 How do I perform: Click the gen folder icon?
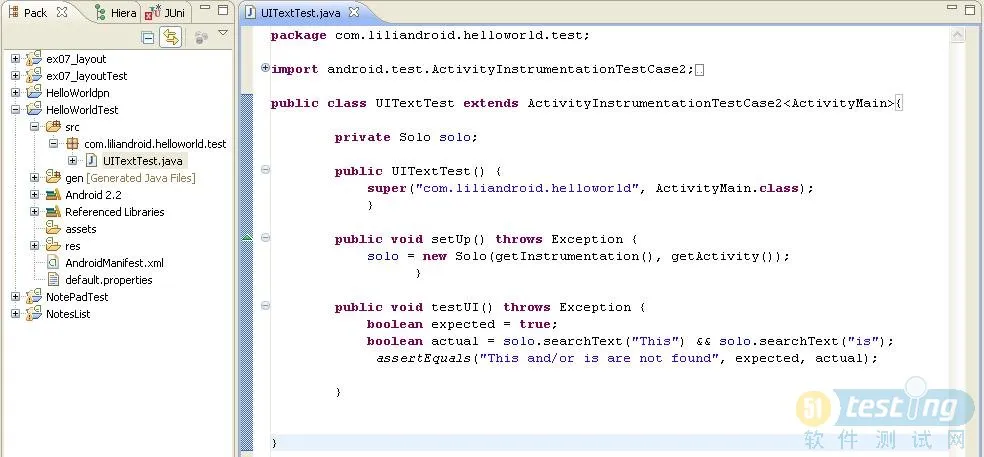click(x=53, y=178)
